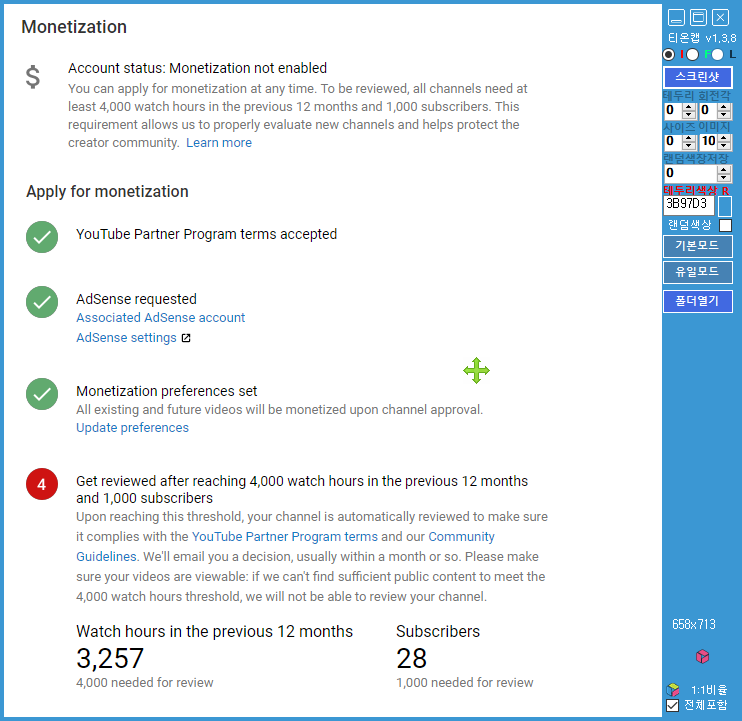The height and width of the screenshot is (721, 742).
Task: Click the 유일모드 mode button
Action: [x=698, y=273]
